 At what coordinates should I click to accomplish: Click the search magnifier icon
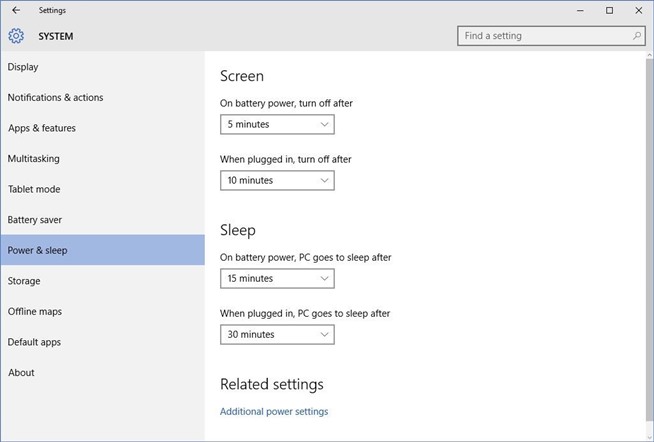(637, 36)
